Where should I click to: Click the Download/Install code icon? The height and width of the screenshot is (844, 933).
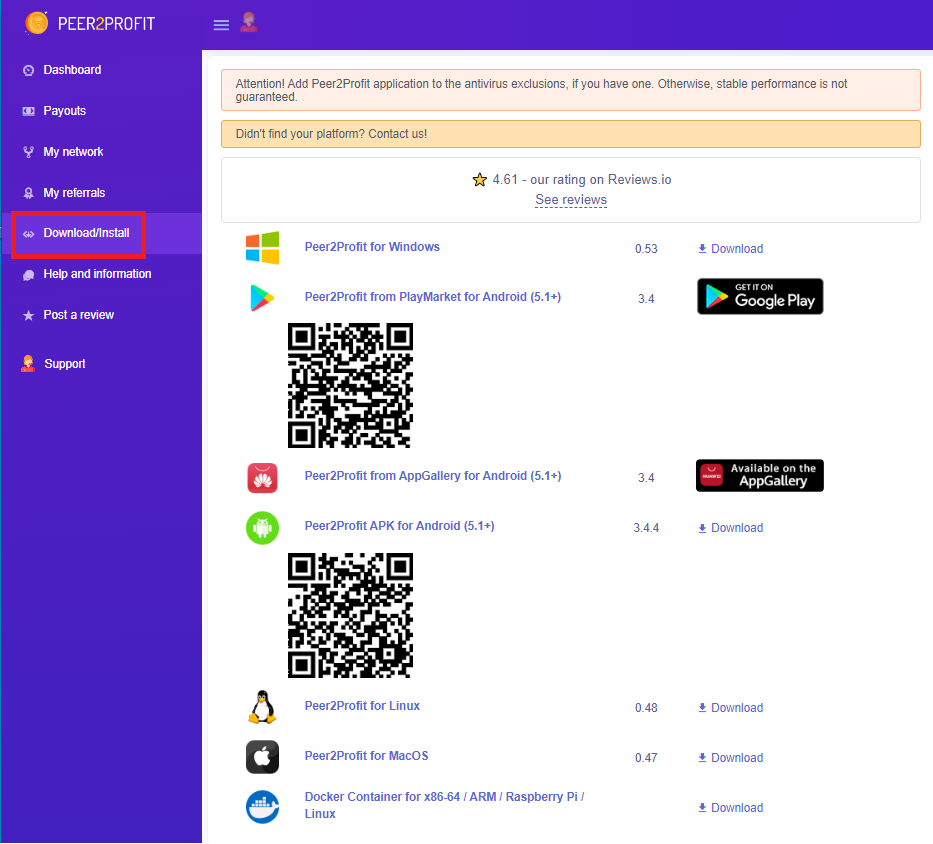[x=29, y=234]
